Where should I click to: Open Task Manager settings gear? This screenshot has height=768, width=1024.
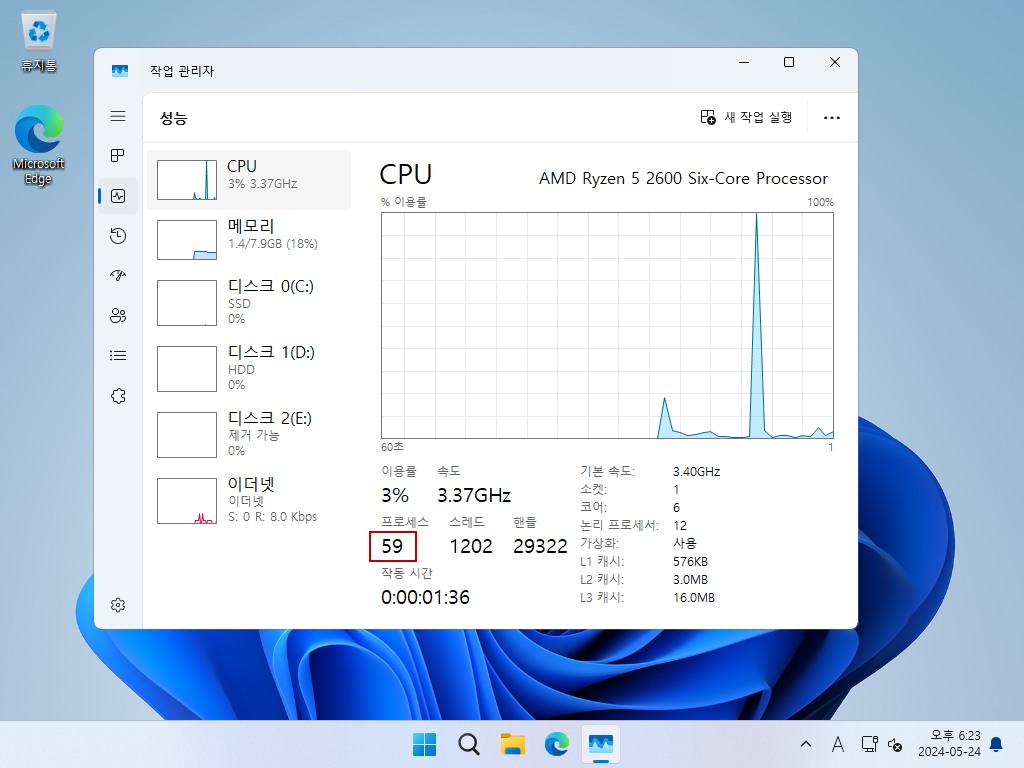point(118,605)
